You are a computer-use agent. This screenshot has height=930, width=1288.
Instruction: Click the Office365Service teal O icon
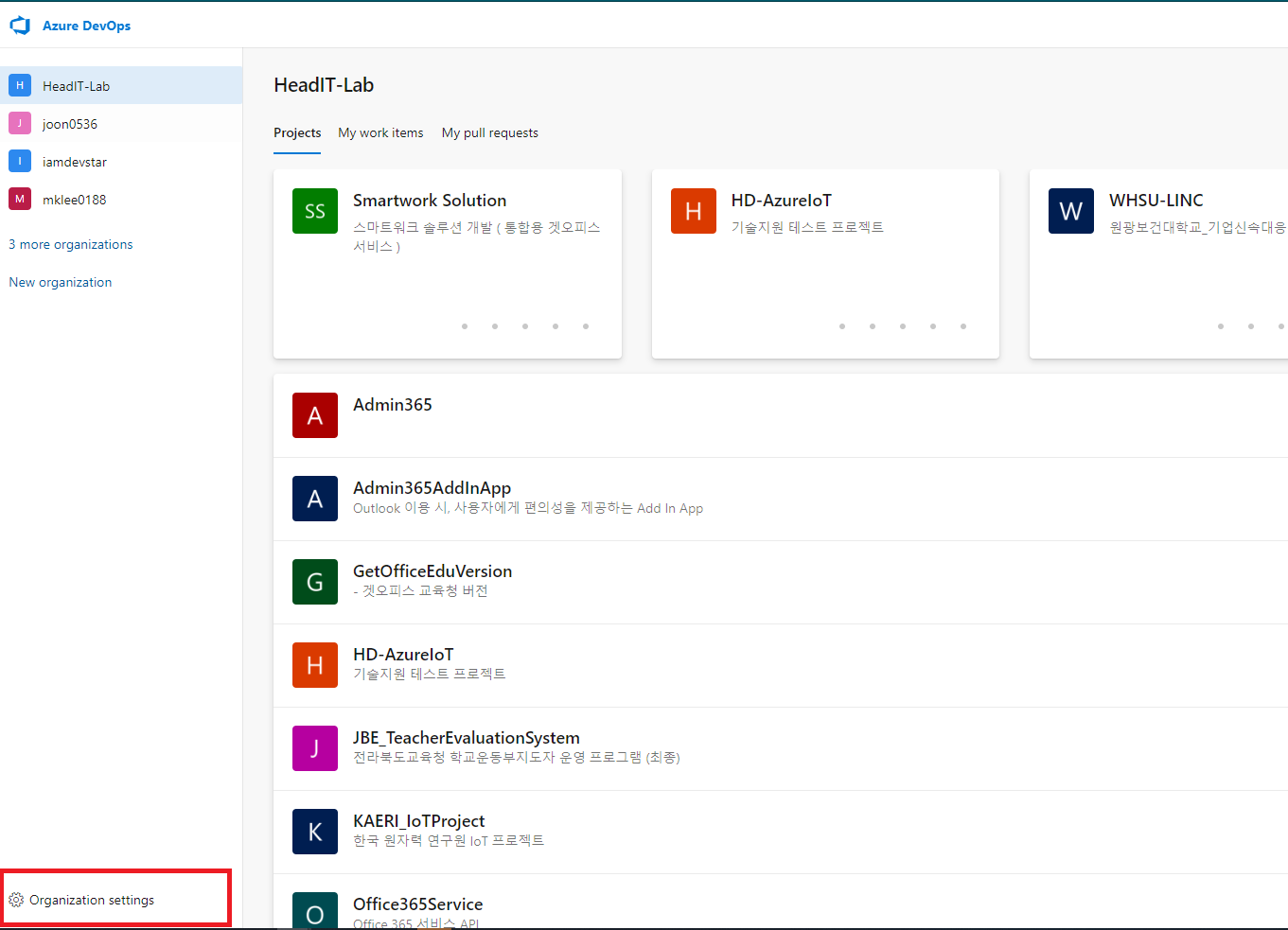point(315,910)
